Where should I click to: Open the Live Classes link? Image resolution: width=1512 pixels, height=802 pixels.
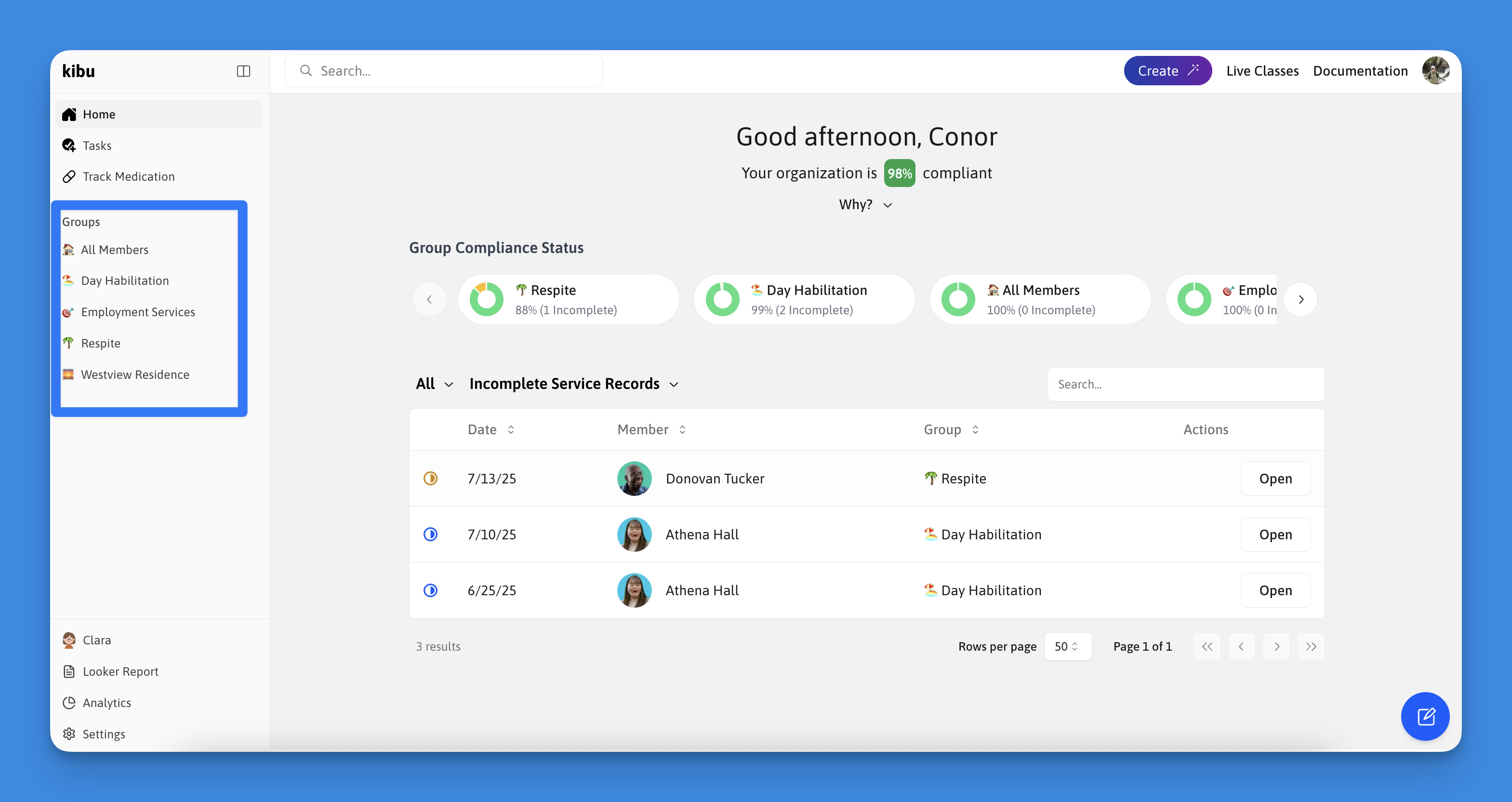pos(1262,71)
